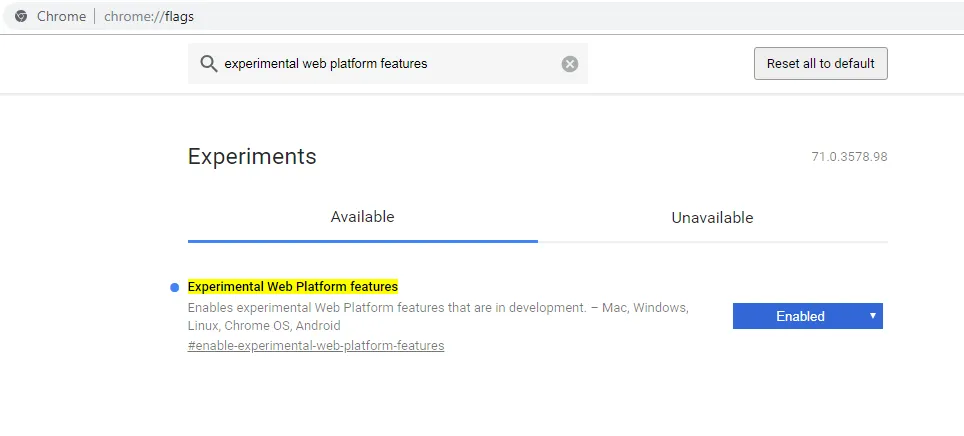Screen dimensions: 964x436
Task: Click the blue underline beneath the Available tab
Action: [x=362, y=241]
